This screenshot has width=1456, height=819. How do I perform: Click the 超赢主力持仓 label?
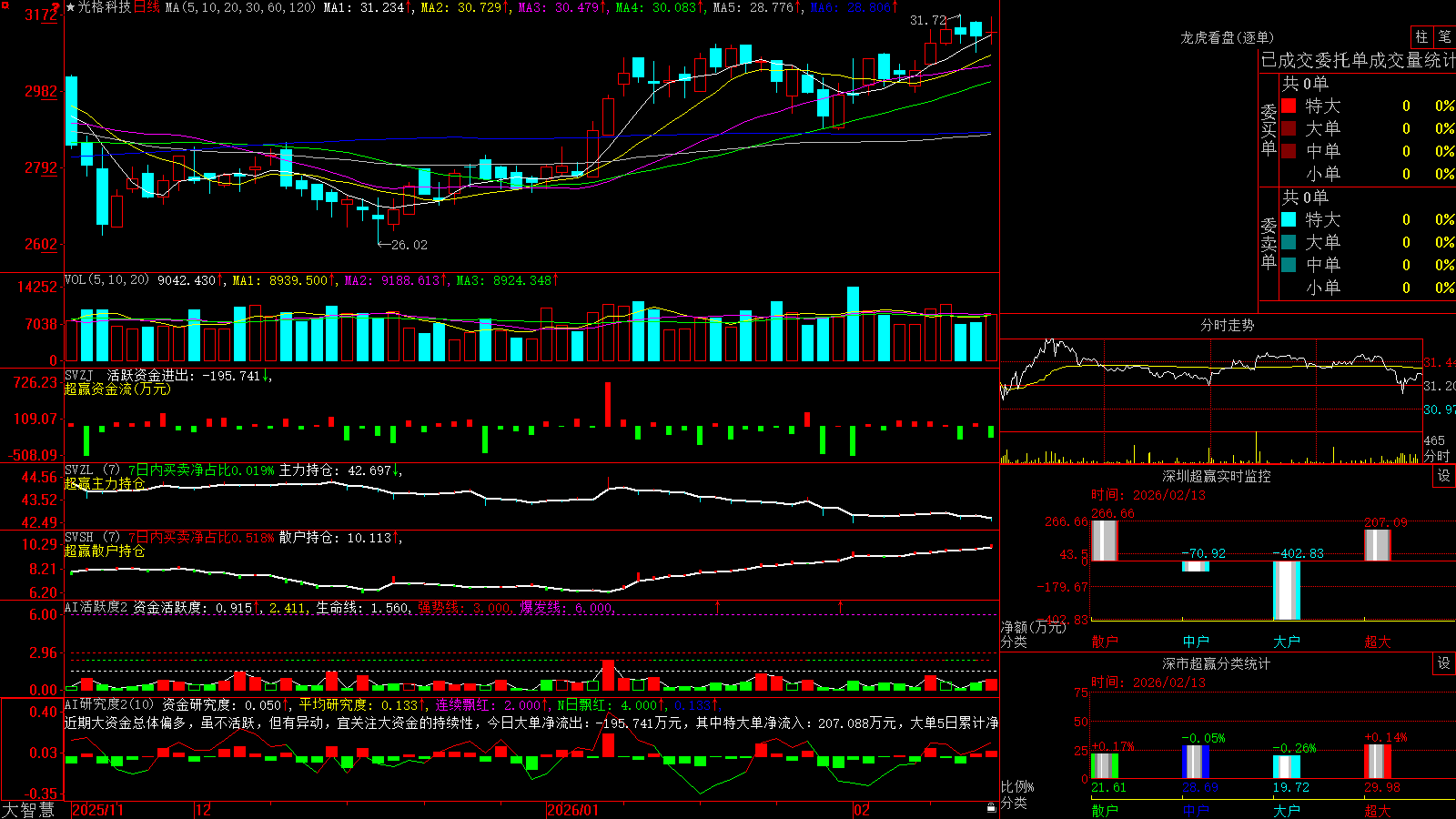(x=105, y=483)
